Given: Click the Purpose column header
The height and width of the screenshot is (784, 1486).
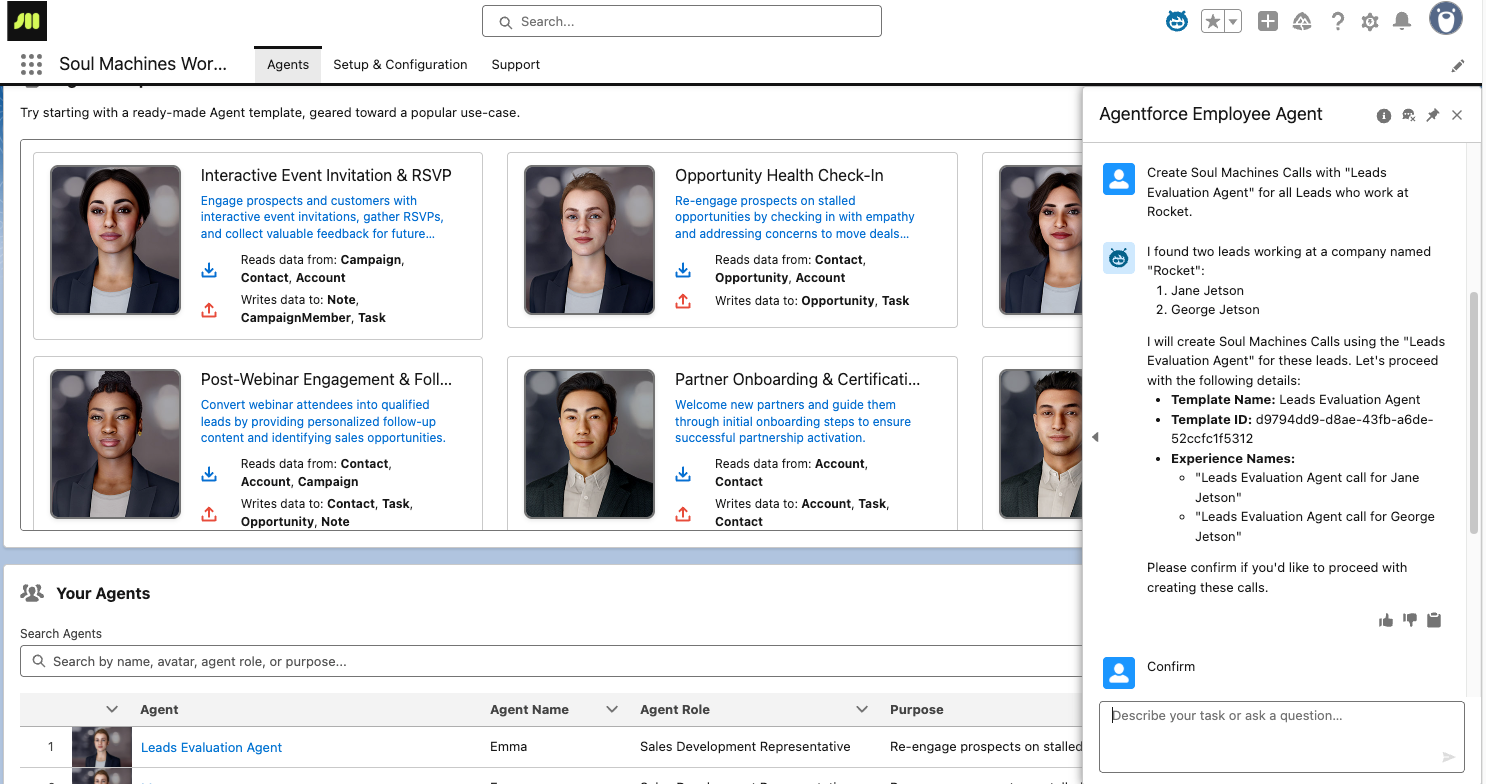Looking at the screenshot, I should (917, 709).
